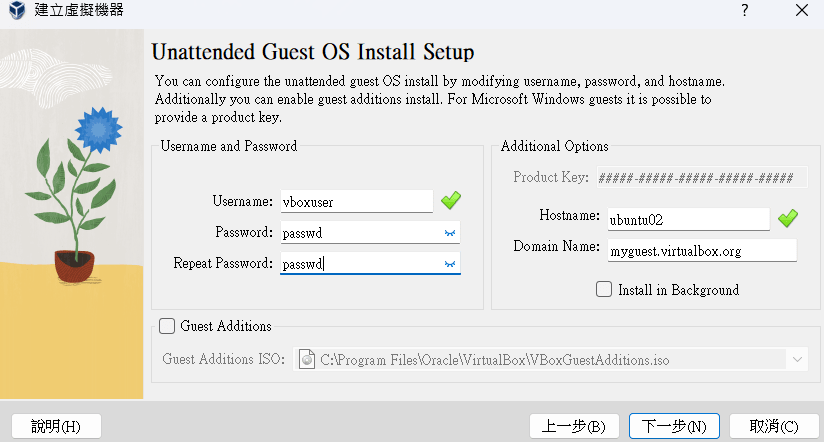
Task: Click the green checkmark beside Username
Action: pos(451,200)
